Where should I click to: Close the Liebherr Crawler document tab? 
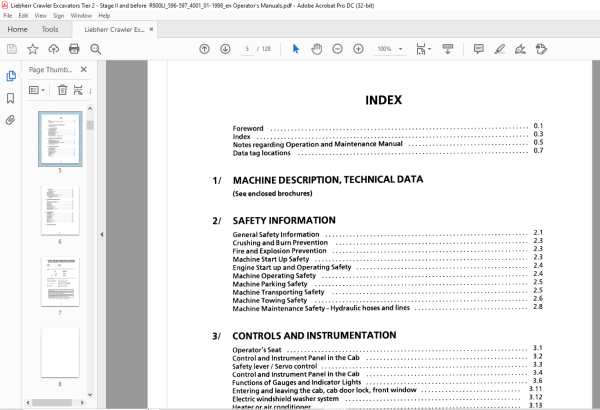[x=151, y=29]
